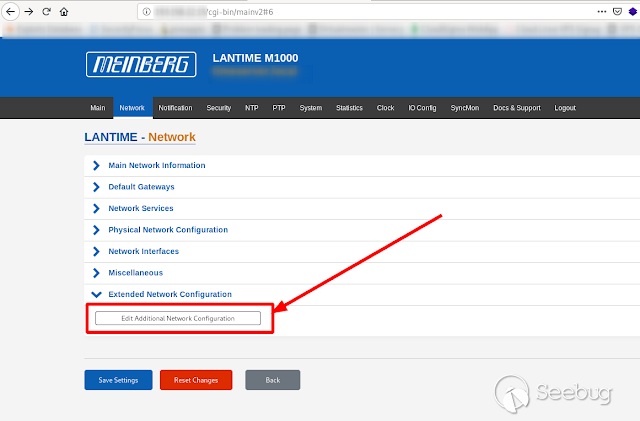Image resolution: width=640 pixels, height=421 pixels.
Task: Click the gray Back button
Action: pos(273,380)
